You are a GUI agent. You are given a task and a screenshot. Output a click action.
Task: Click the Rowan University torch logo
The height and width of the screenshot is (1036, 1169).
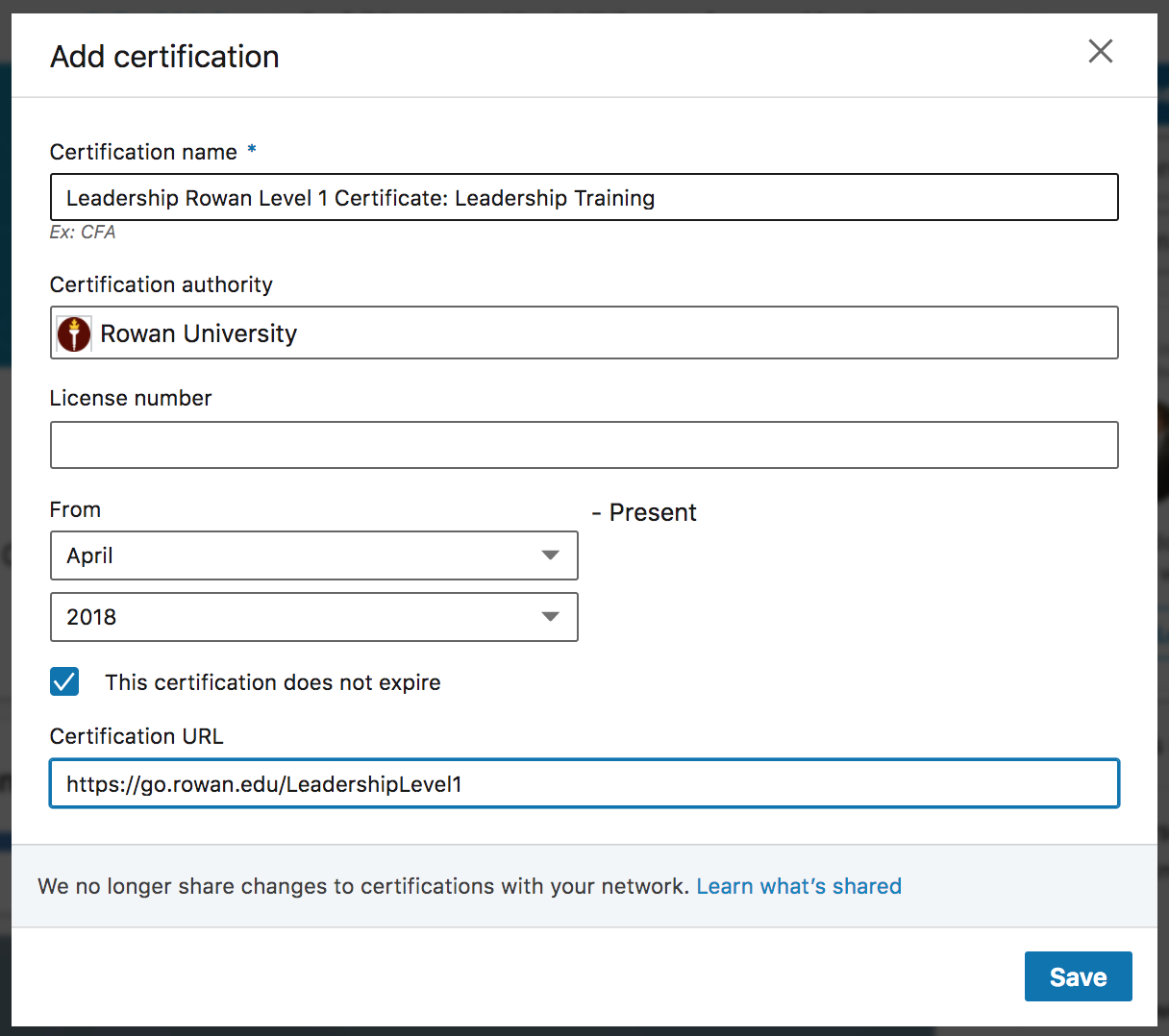74,333
